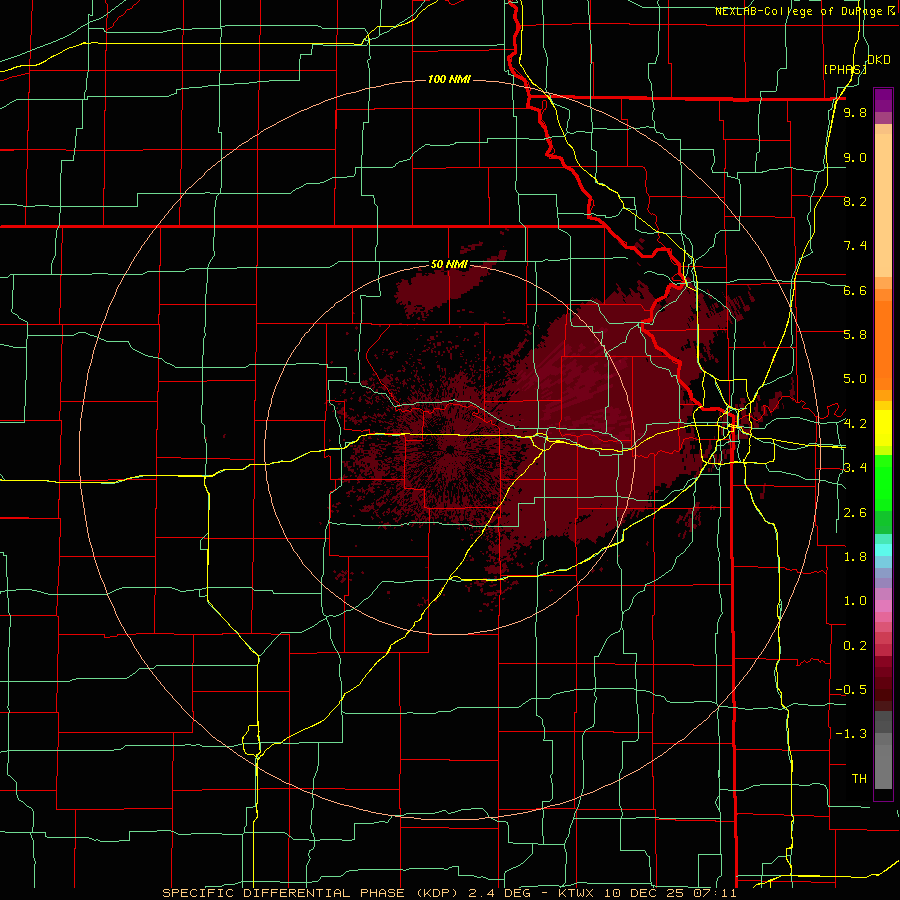Pick the pink color bar segment
Image resolution: width=900 pixels, height=900 pixels.
883,606
